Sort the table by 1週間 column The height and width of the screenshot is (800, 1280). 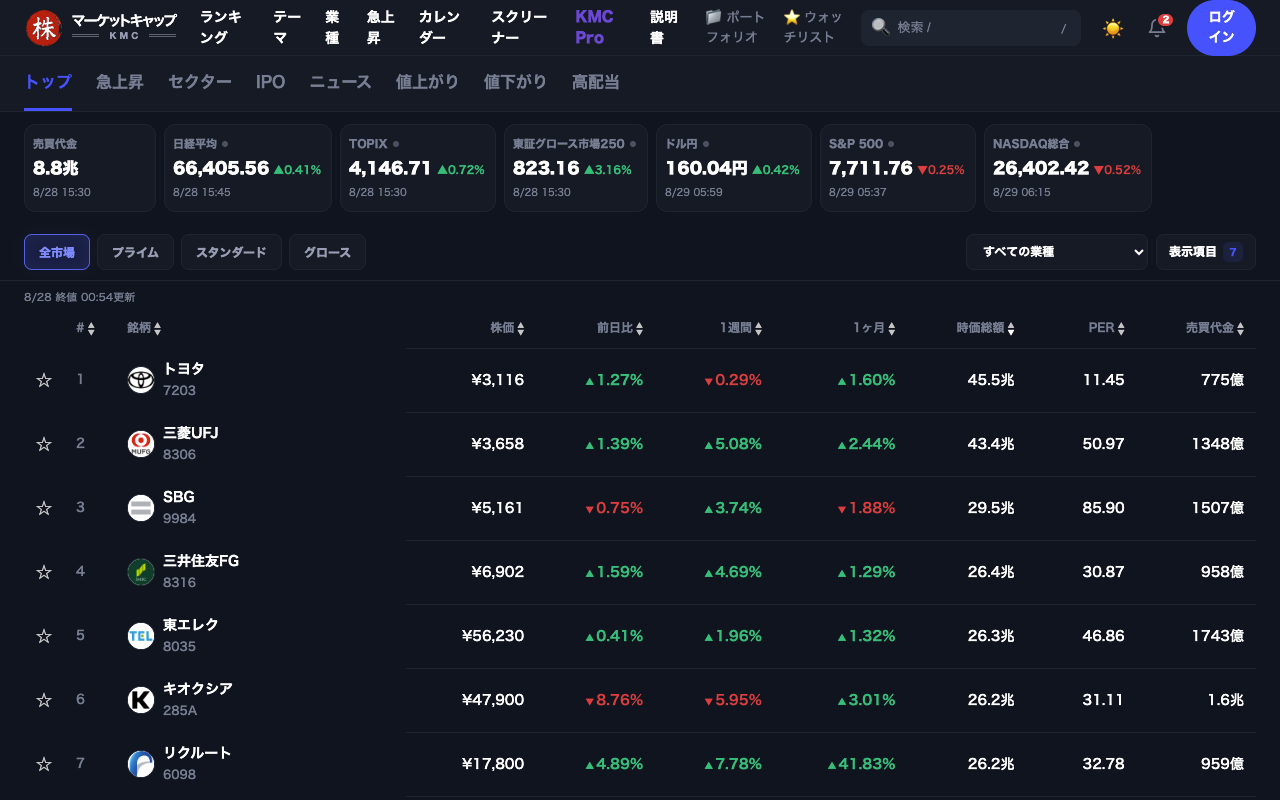(x=741, y=328)
